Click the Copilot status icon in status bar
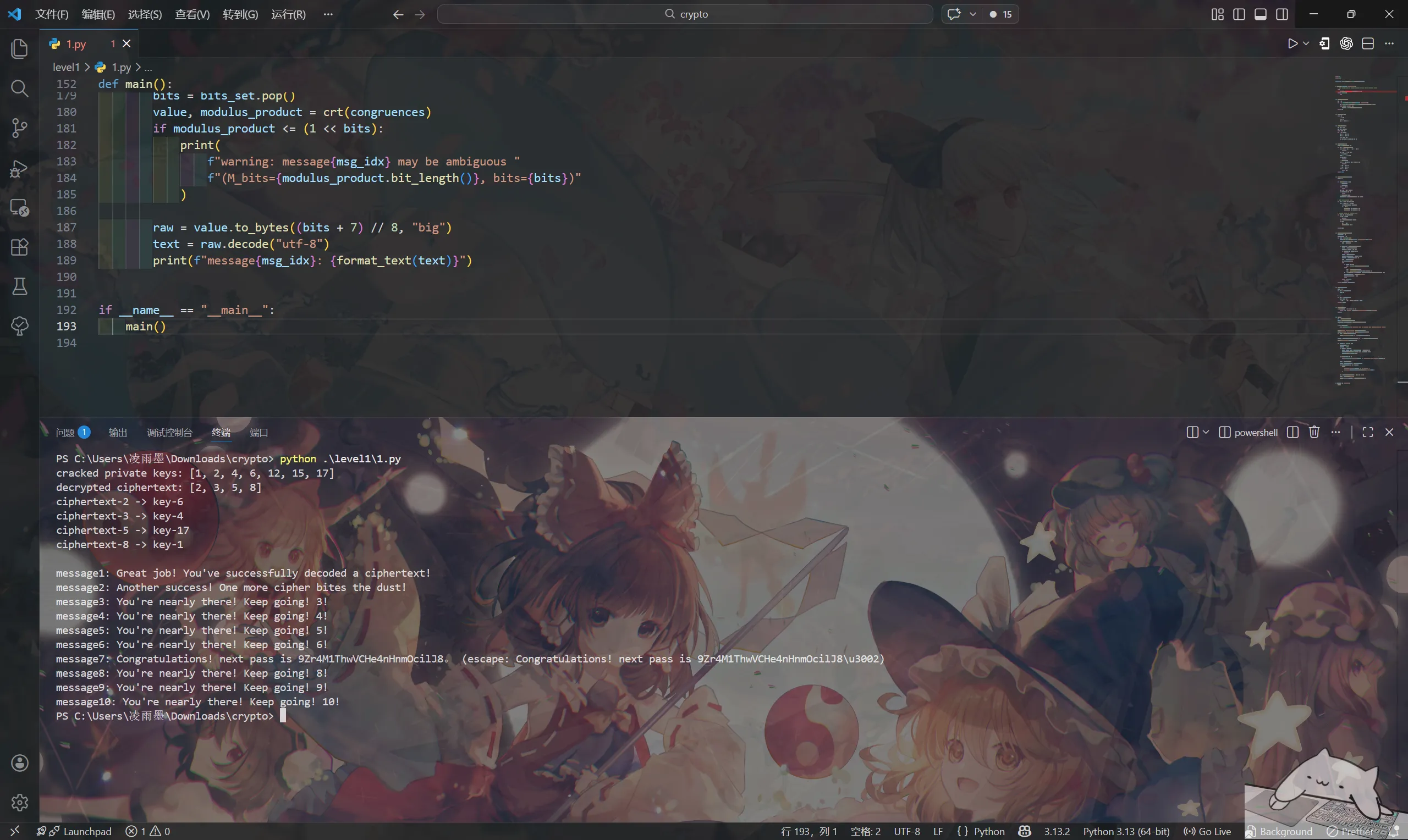1408x840 pixels. pos(1025,831)
